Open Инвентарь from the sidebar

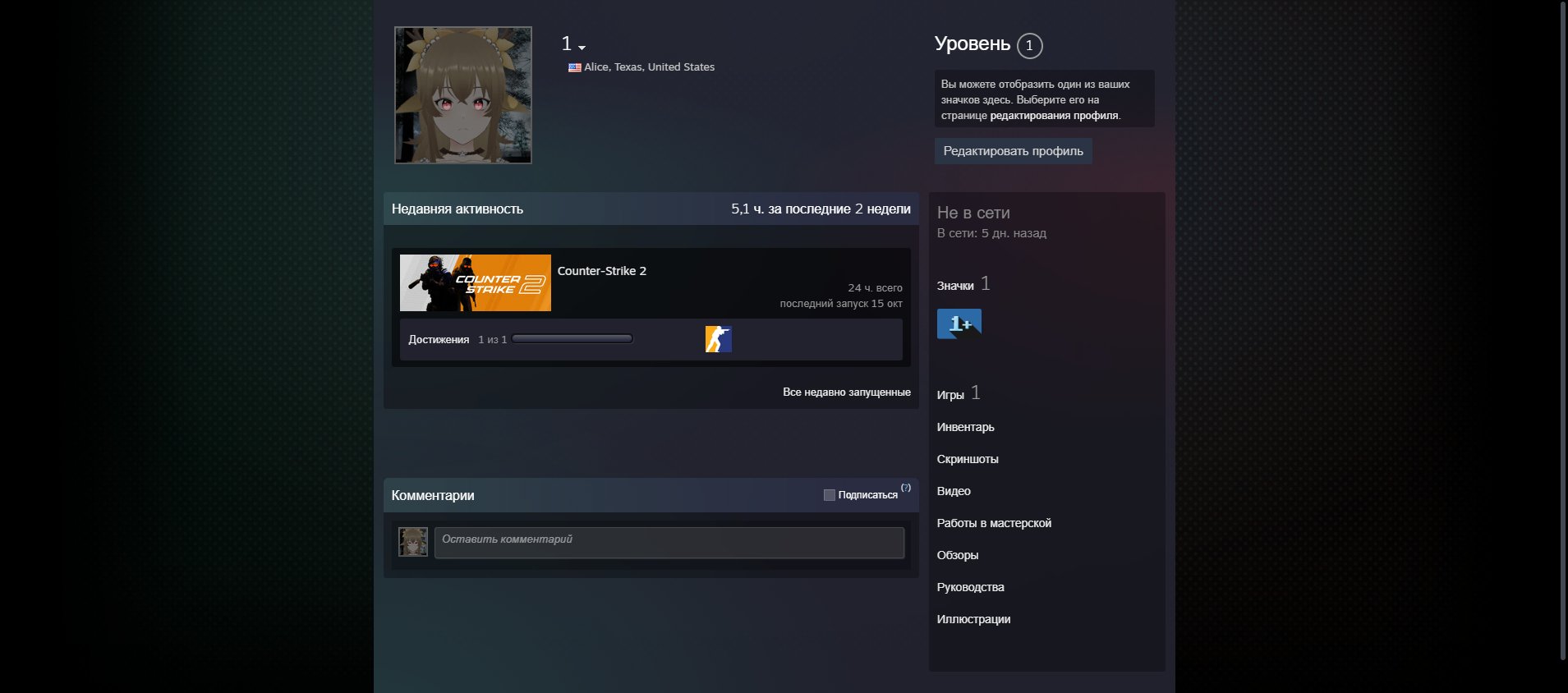tap(965, 427)
